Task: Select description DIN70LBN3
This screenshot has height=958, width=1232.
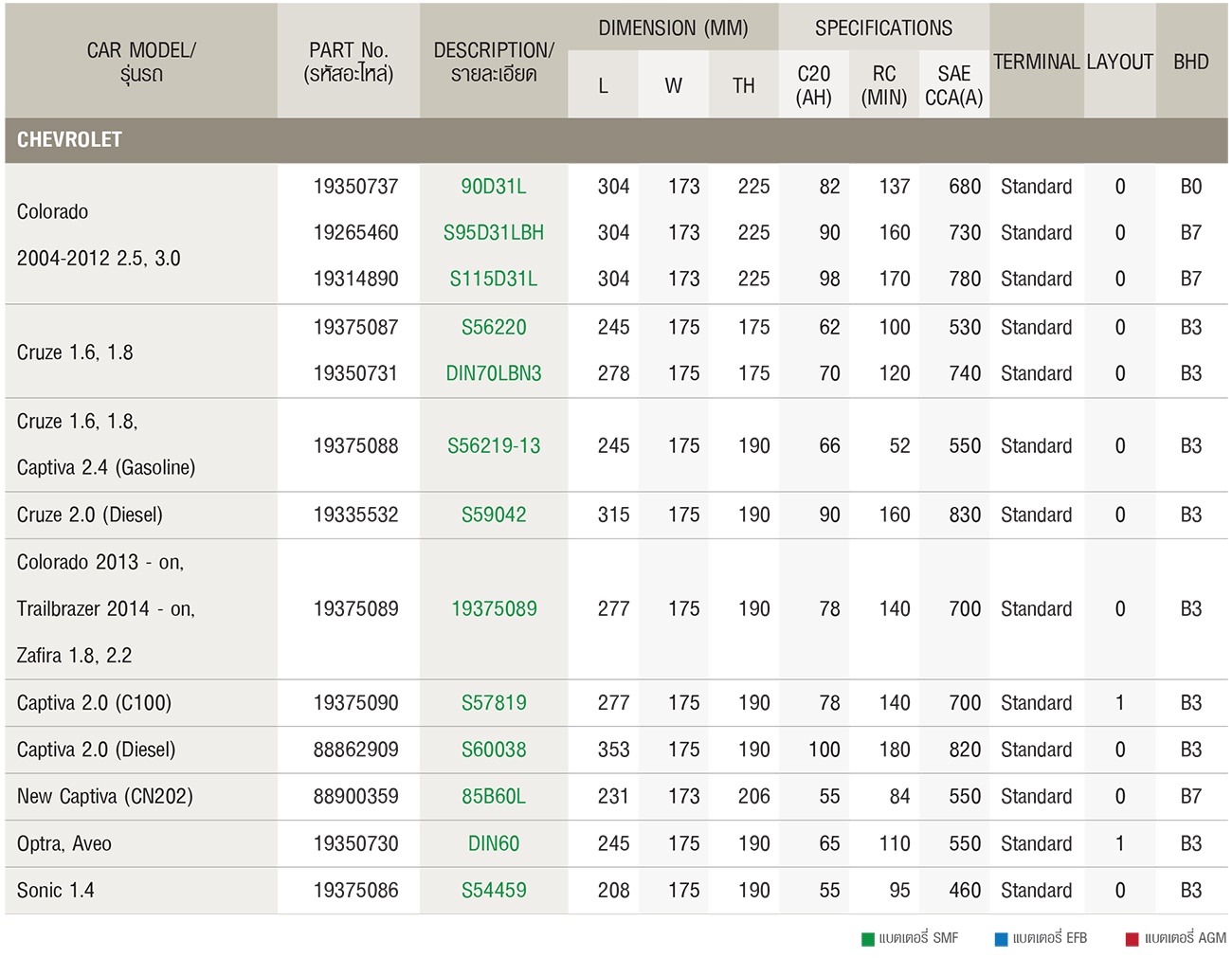Action: pyautogui.click(x=494, y=374)
